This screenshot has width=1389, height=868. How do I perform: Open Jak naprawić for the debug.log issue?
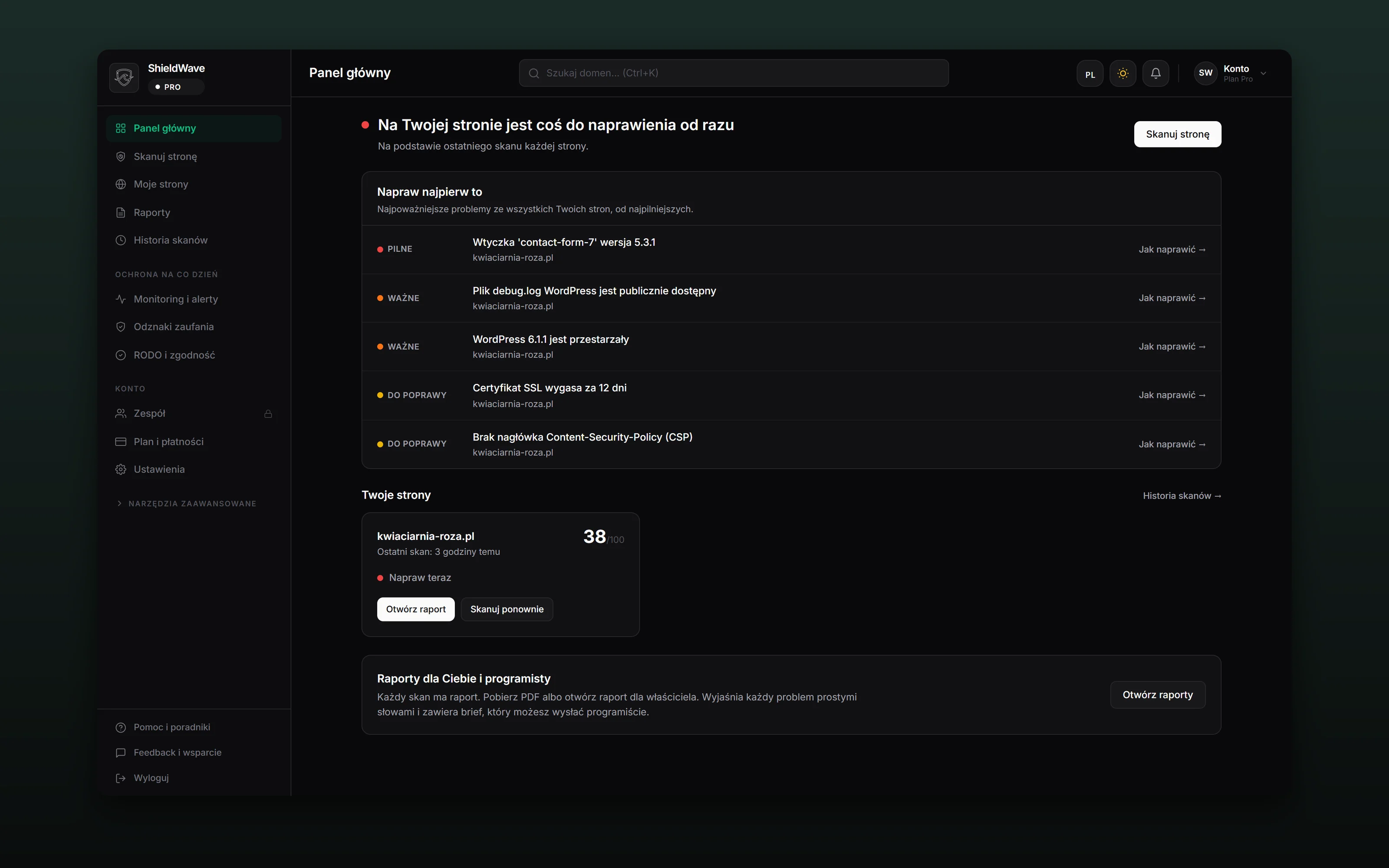point(1172,298)
